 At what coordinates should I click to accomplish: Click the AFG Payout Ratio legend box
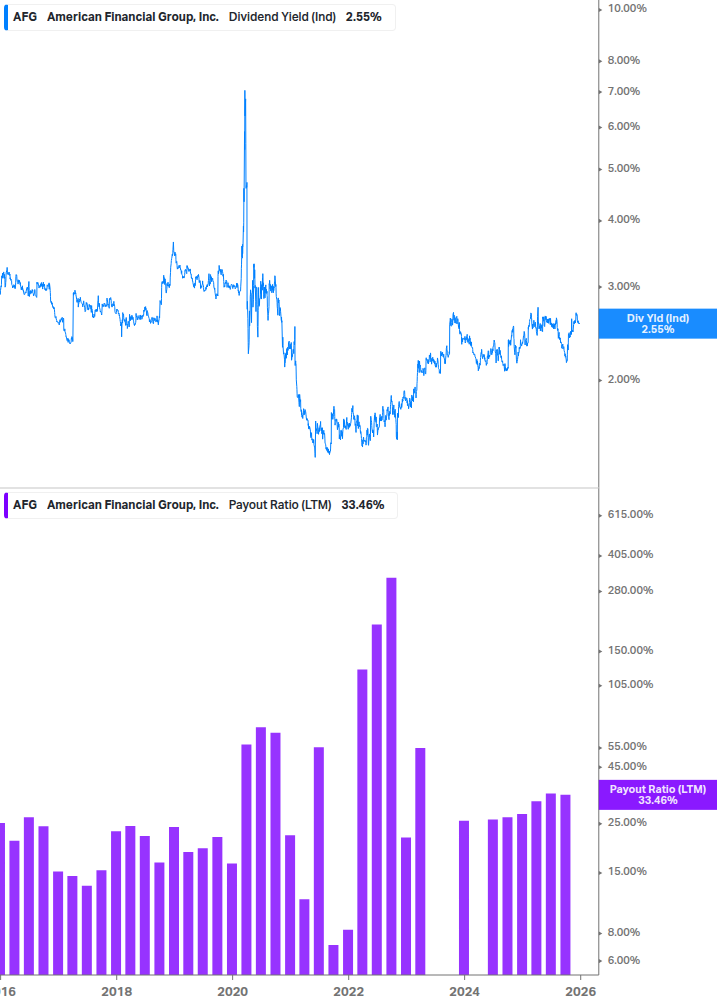(199, 505)
